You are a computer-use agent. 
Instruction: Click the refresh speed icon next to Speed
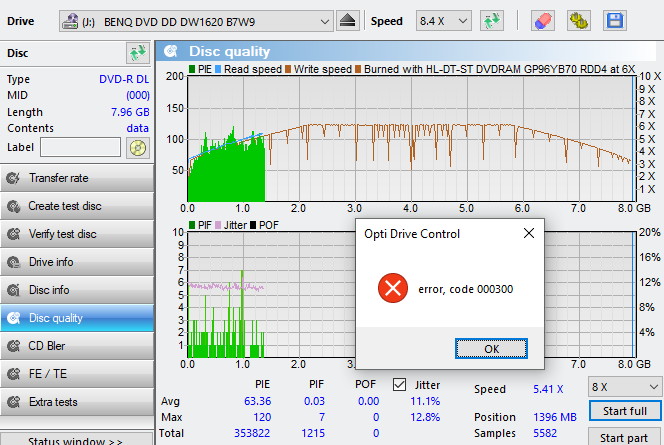491,21
